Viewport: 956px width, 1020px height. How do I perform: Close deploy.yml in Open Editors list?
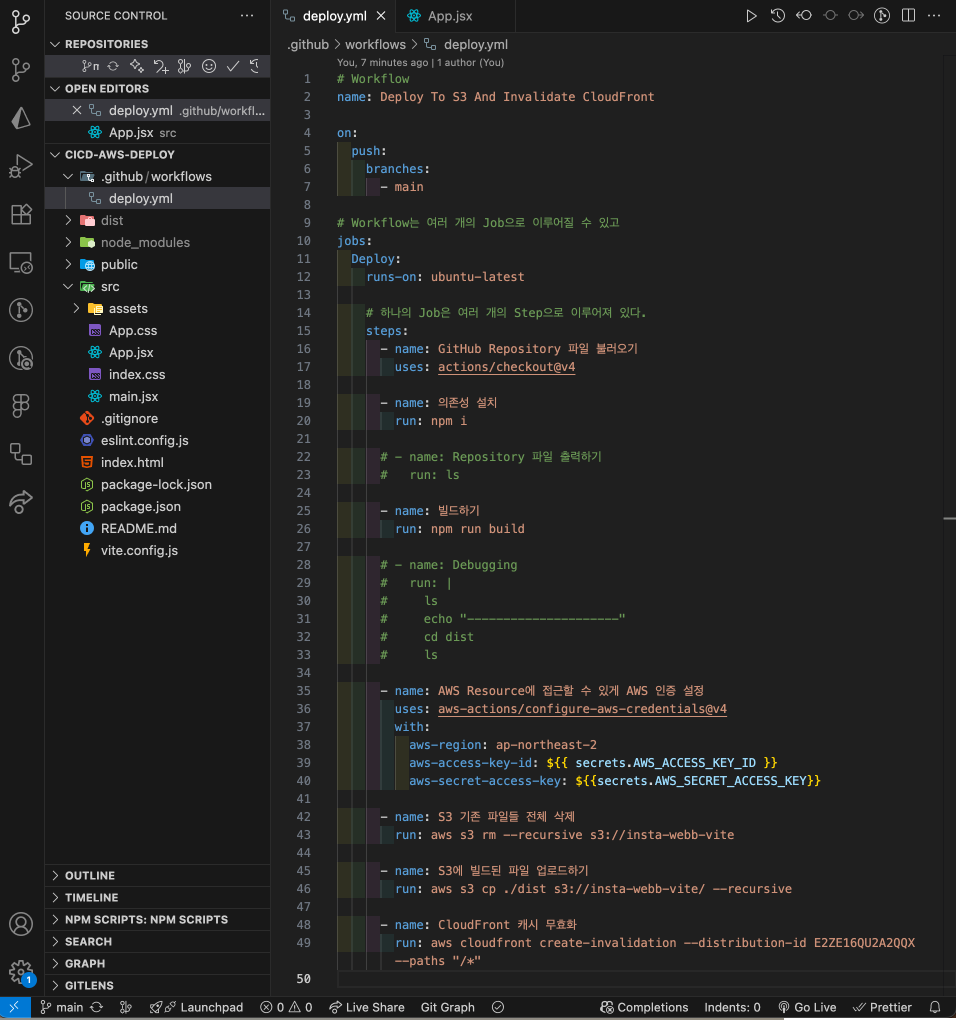[77, 110]
